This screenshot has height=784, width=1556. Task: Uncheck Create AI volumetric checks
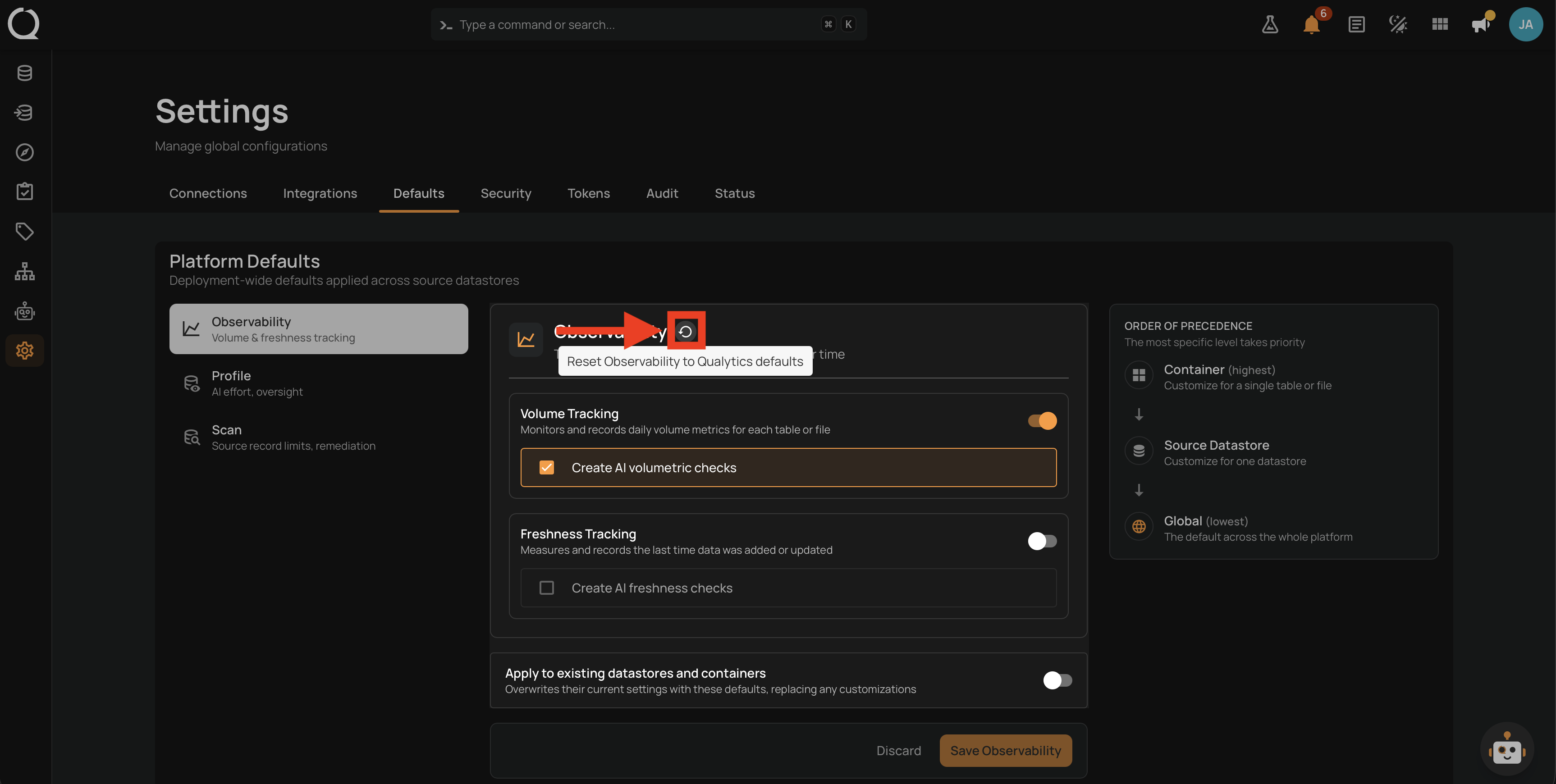[x=547, y=468]
